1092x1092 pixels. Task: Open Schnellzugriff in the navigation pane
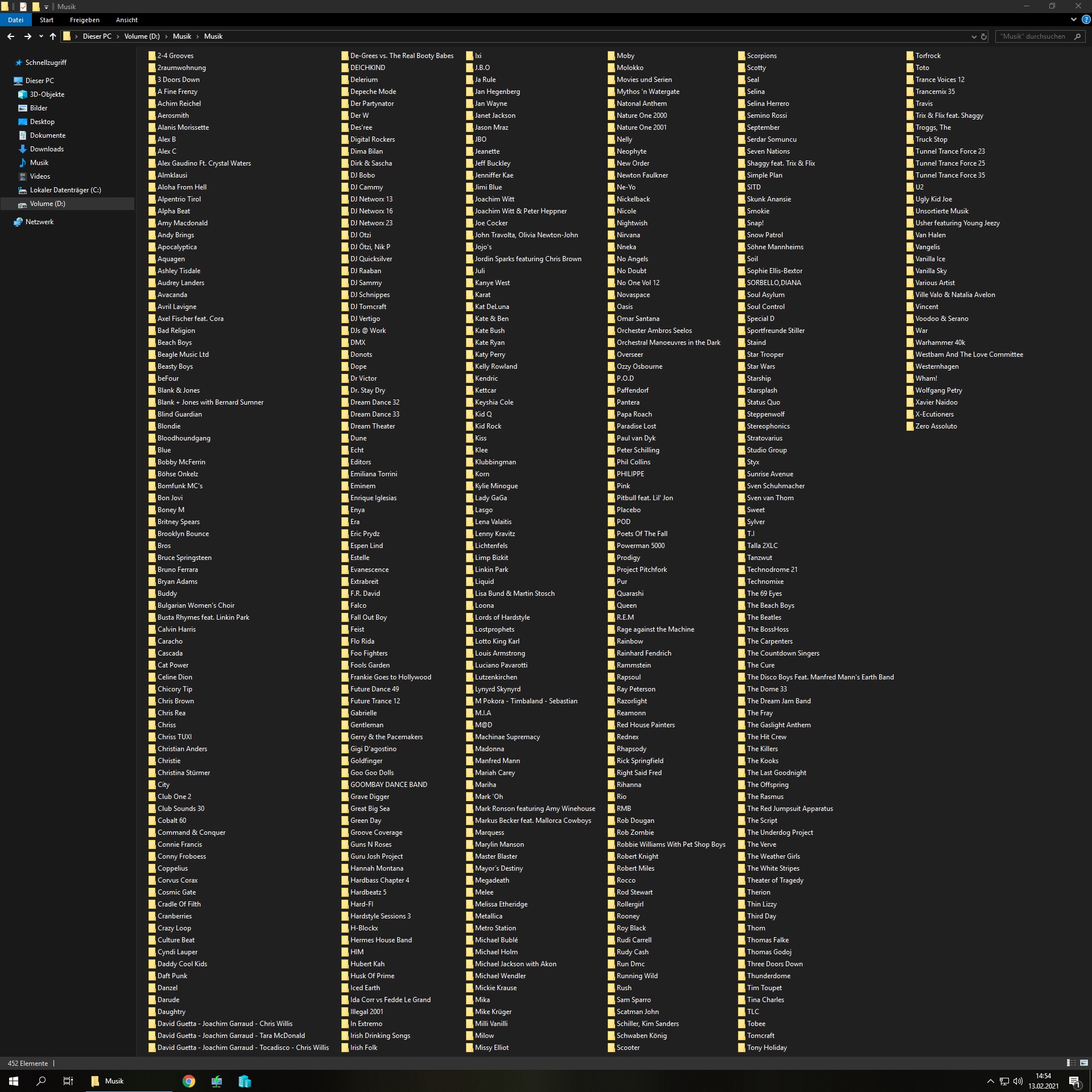pyautogui.click(x=40, y=63)
